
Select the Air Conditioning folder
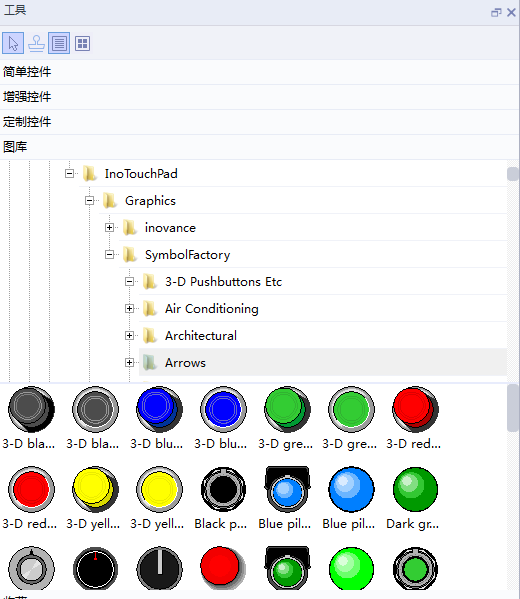[x=212, y=309]
